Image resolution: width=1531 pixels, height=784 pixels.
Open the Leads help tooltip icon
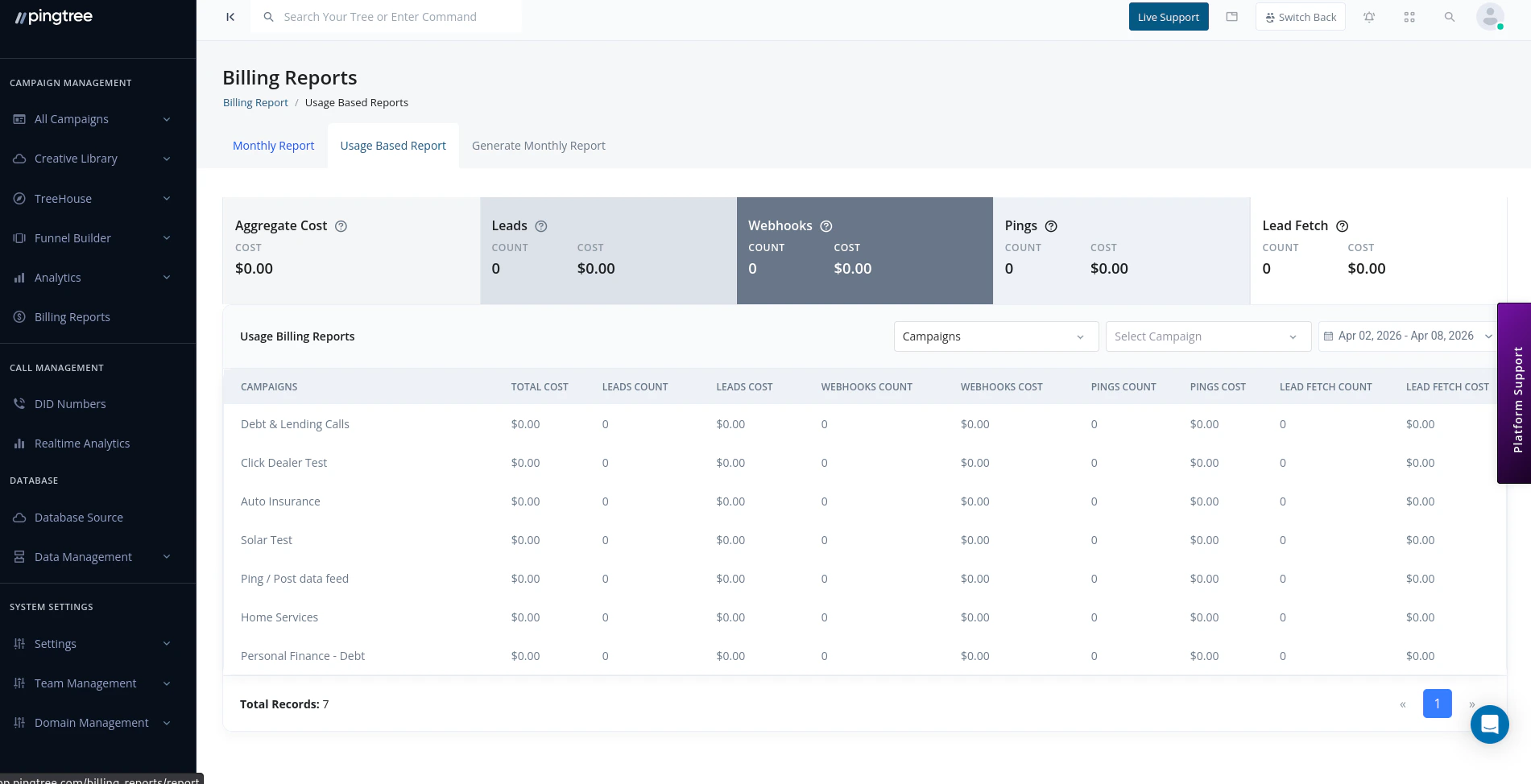(540, 226)
